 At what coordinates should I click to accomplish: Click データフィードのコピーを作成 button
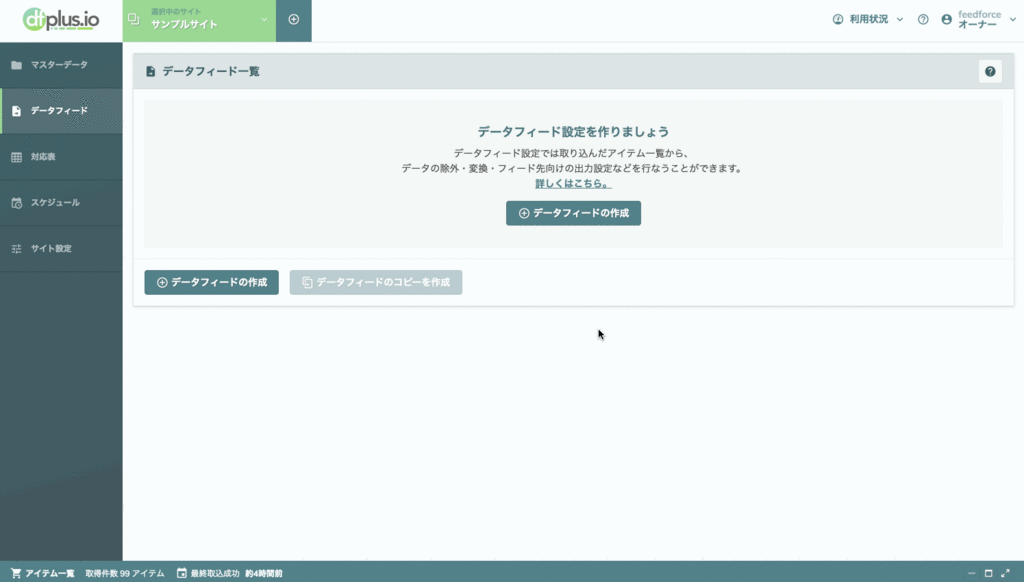(x=376, y=282)
